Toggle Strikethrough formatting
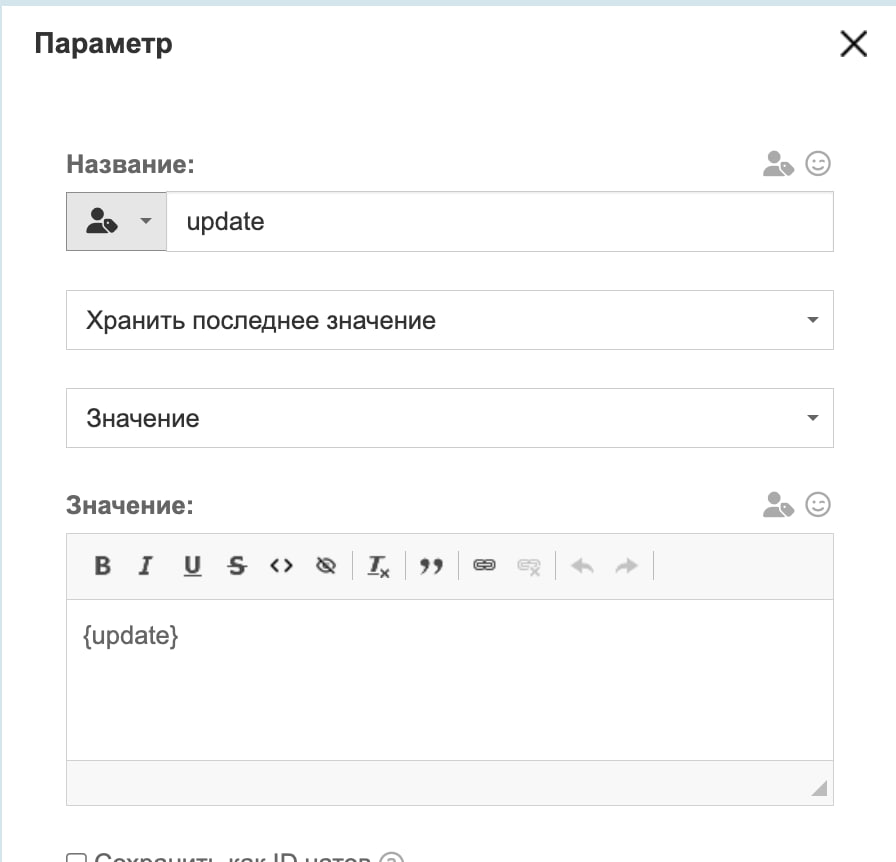Screen dimensions: 896x862 coord(237,566)
